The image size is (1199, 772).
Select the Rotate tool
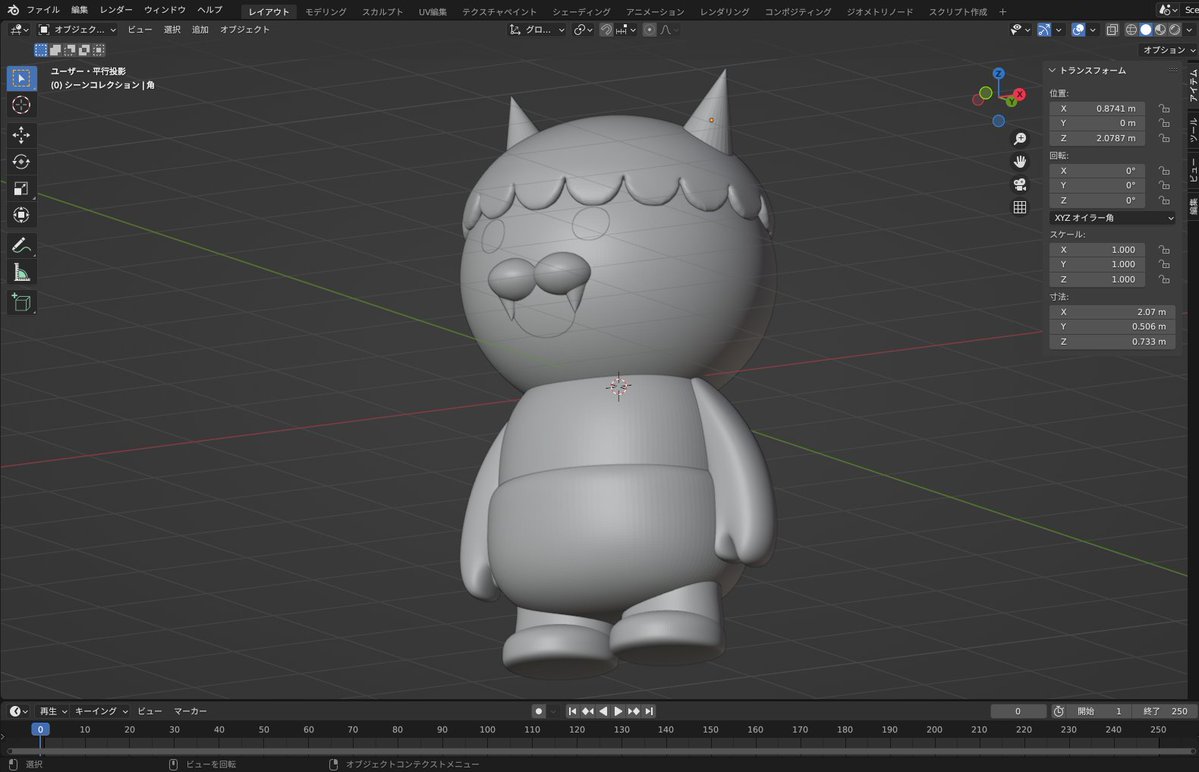tap(21, 161)
